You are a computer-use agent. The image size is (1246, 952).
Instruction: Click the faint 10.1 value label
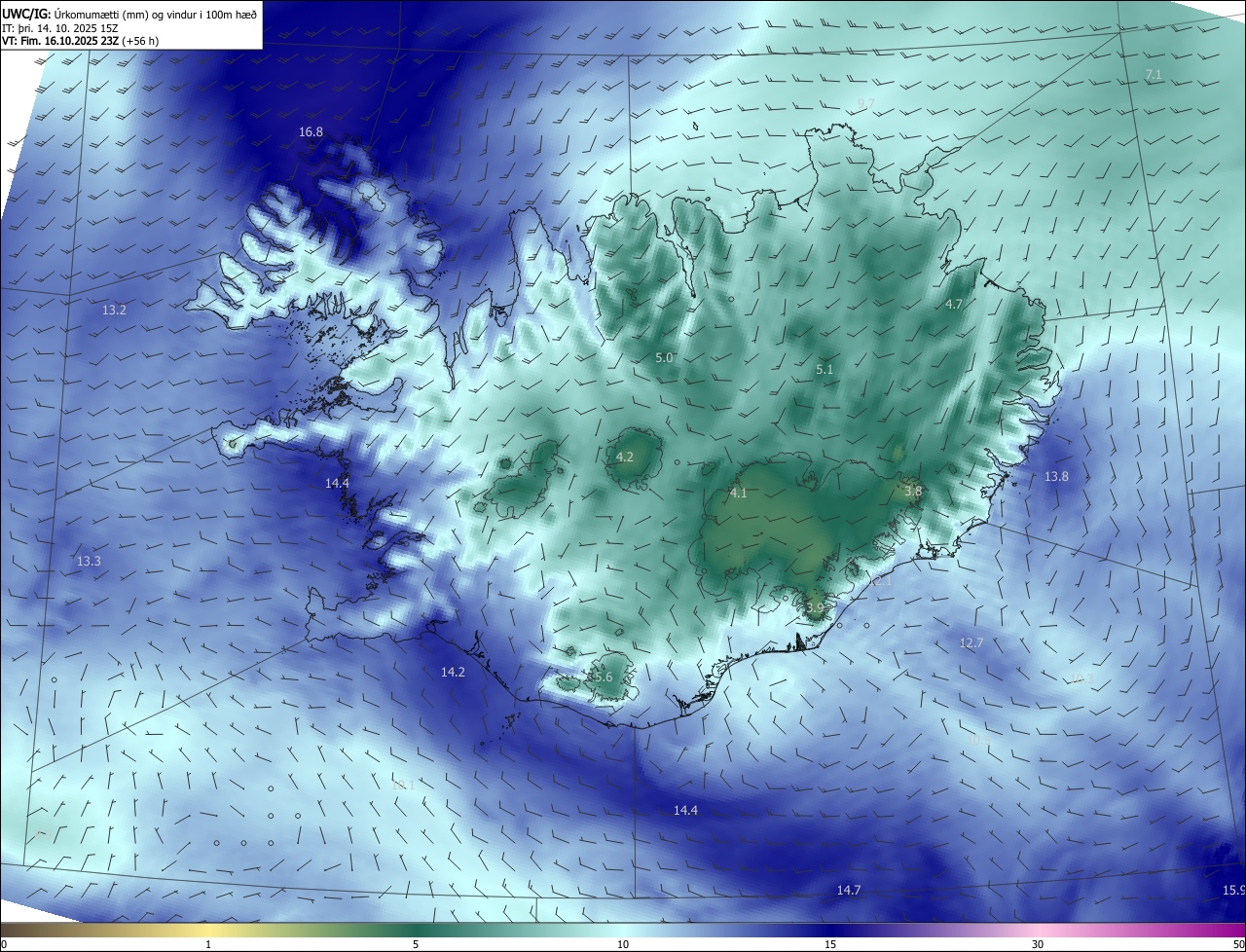tap(403, 785)
